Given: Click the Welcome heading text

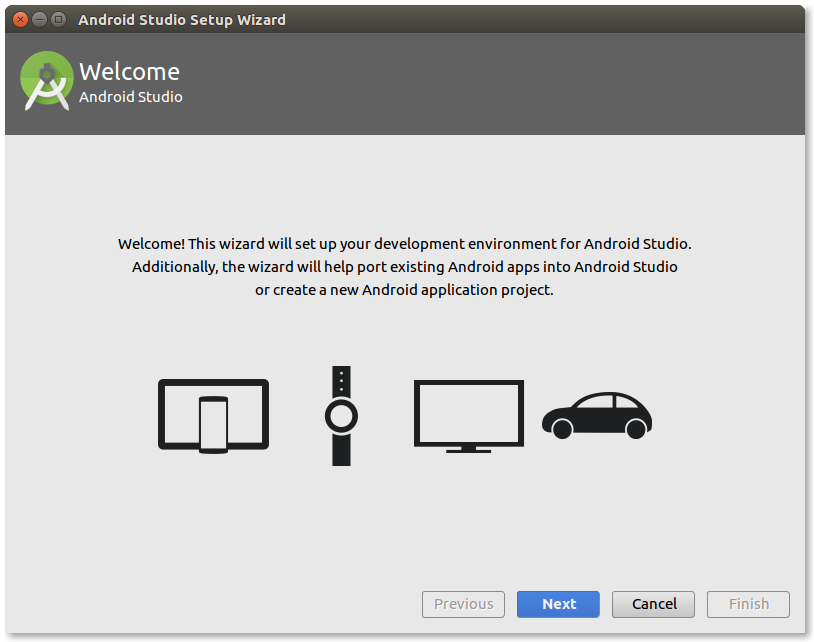Looking at the screenshot, I should point(129,72).
